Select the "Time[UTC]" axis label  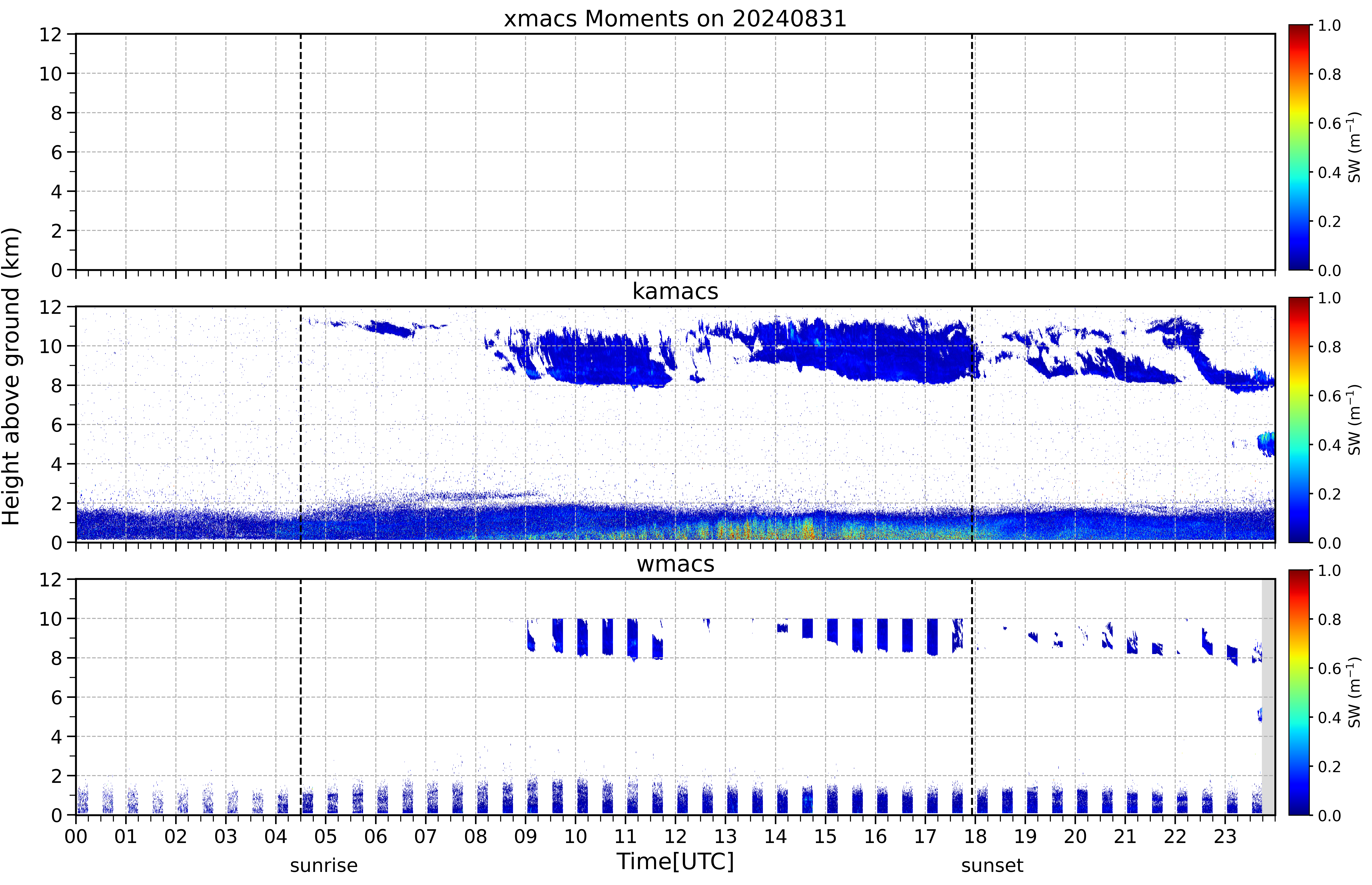[x=675, y=861]
